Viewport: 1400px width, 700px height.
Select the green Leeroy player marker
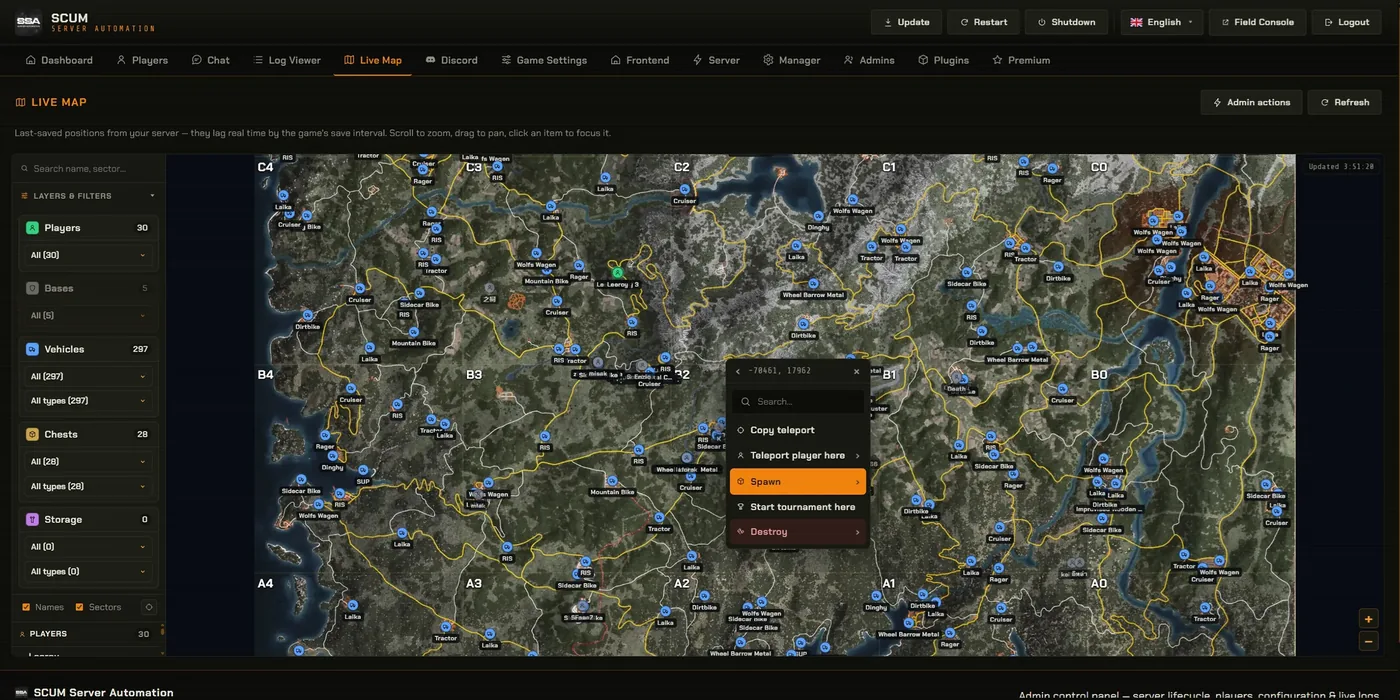[617, 272]
